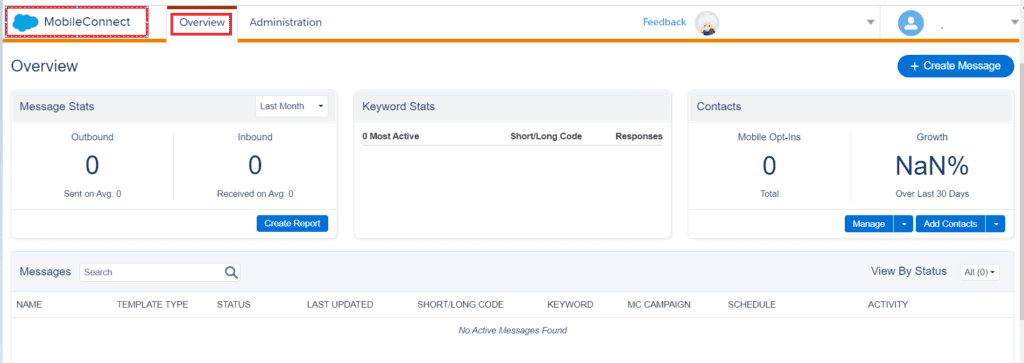Click the Inbound count value

pyautogui.click(x=255, y=166)
